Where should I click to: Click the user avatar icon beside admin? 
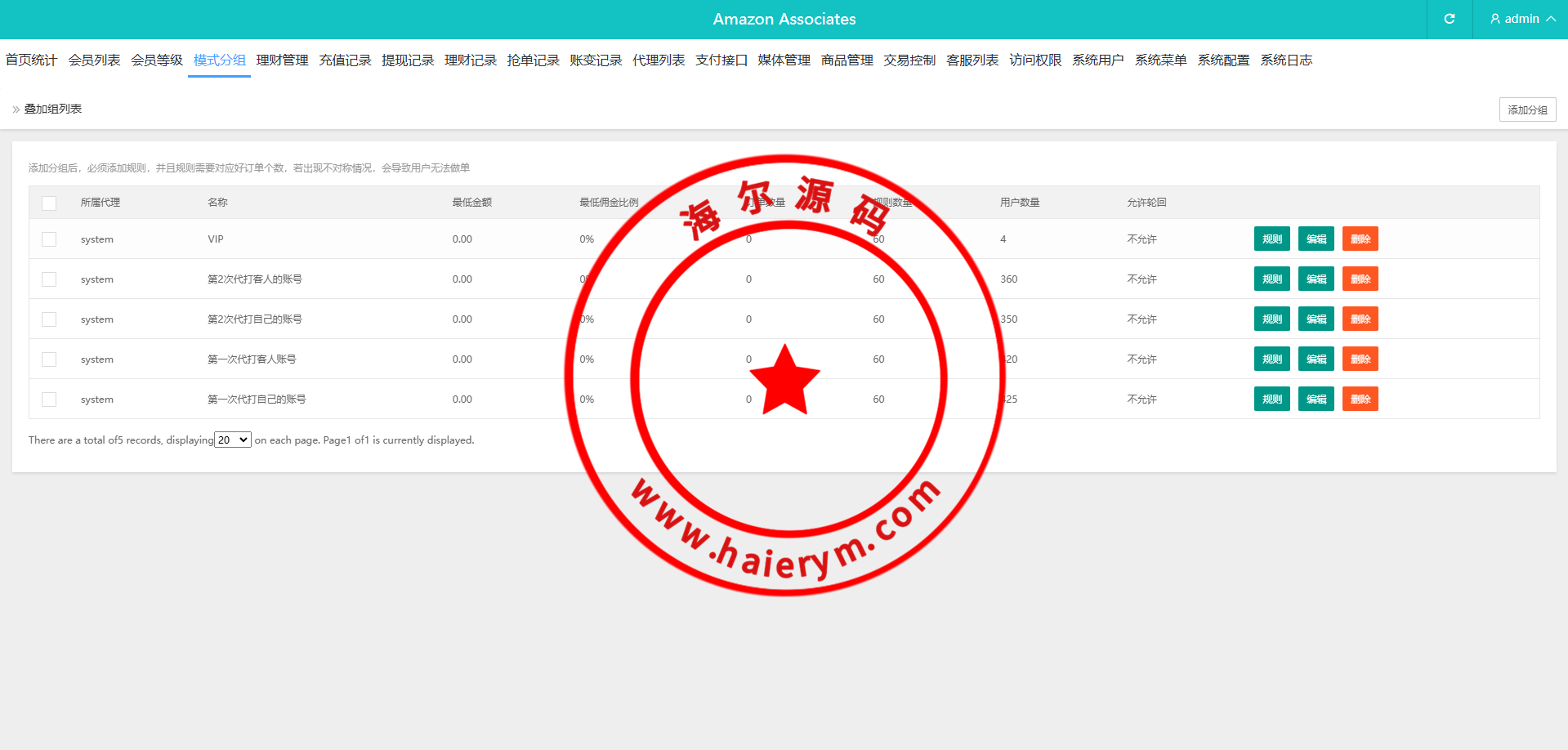1495,19
